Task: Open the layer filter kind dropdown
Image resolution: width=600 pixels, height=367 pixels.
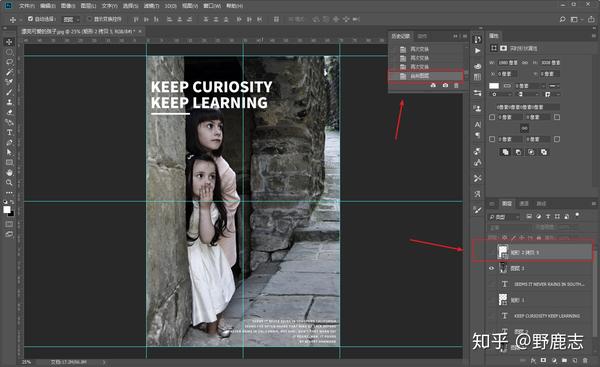Action: tap(504, 217)
